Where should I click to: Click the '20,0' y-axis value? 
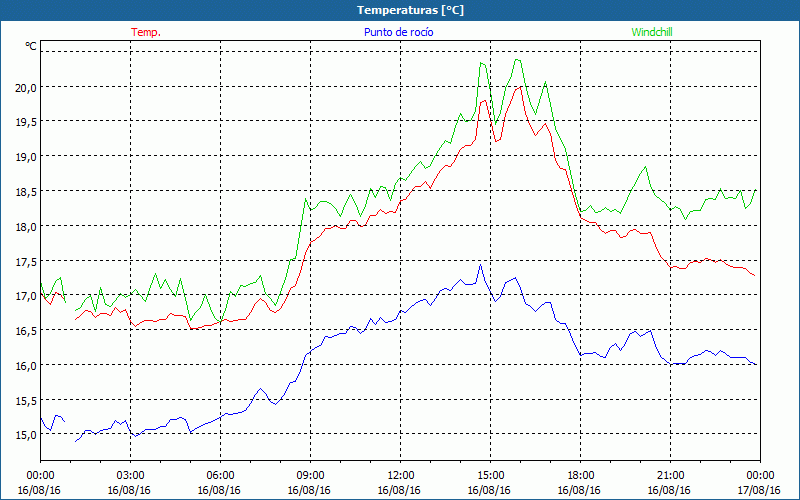pos(26,87)
